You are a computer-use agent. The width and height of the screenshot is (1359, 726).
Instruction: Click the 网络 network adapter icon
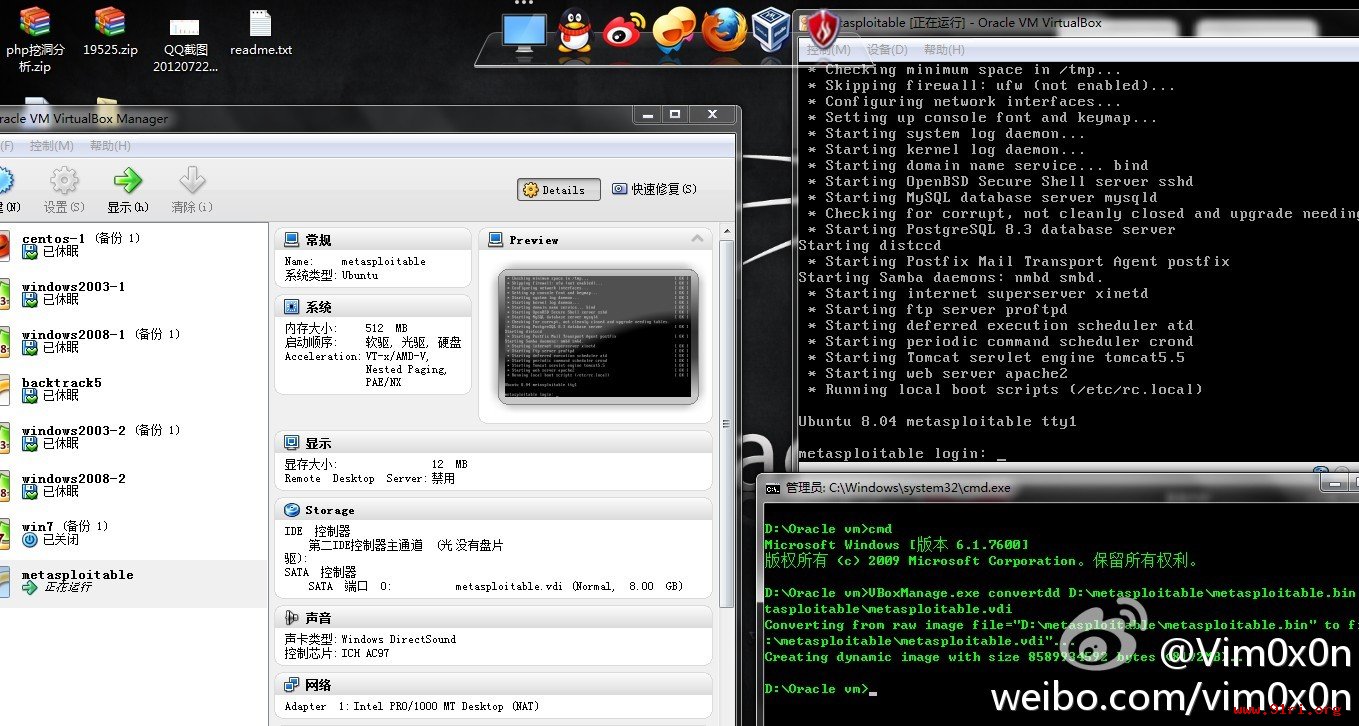(291, 685)
